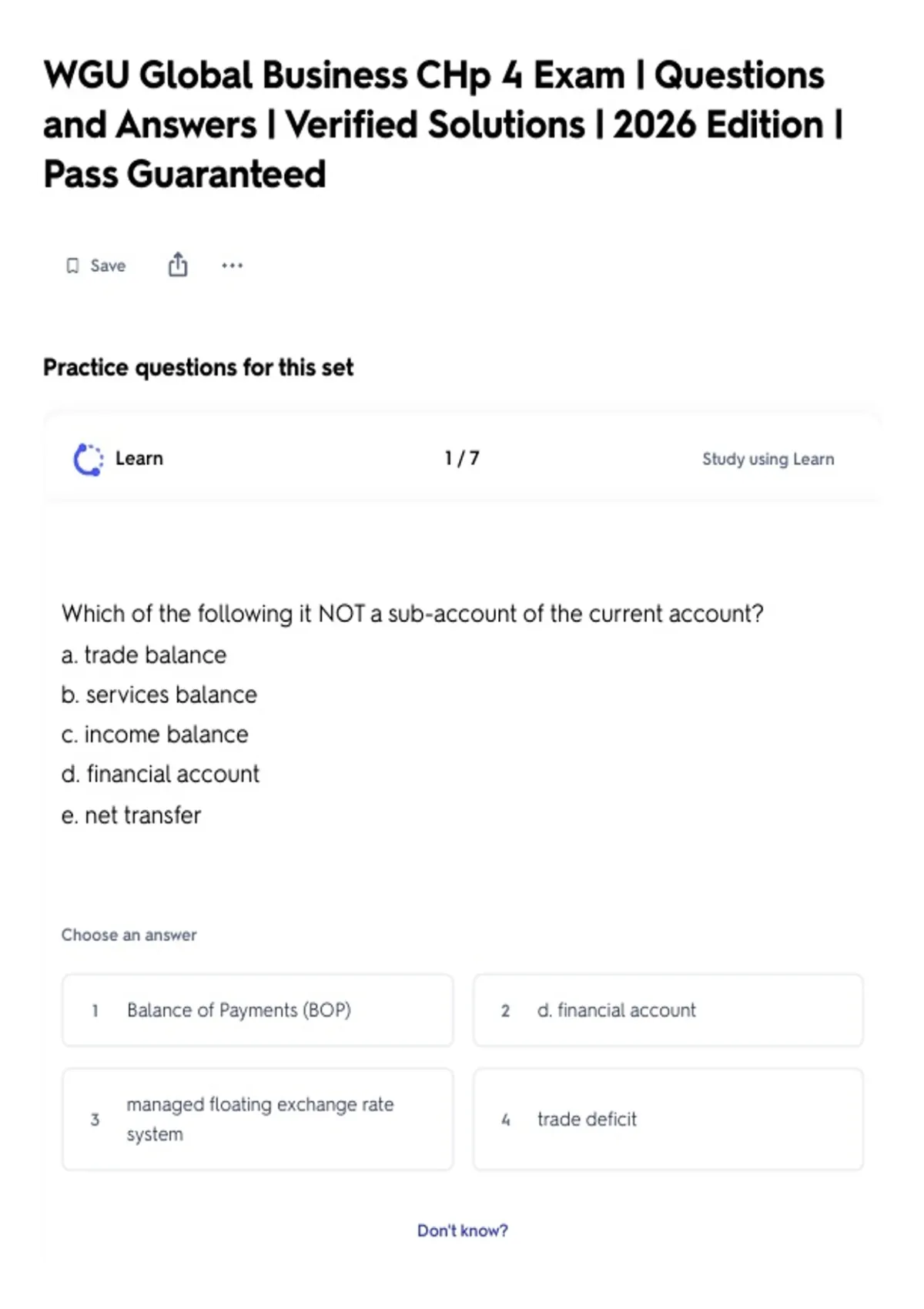The width and height of the screenshot is (924, 1309).
Task: Click the Save label text
Action: point(108,266)
